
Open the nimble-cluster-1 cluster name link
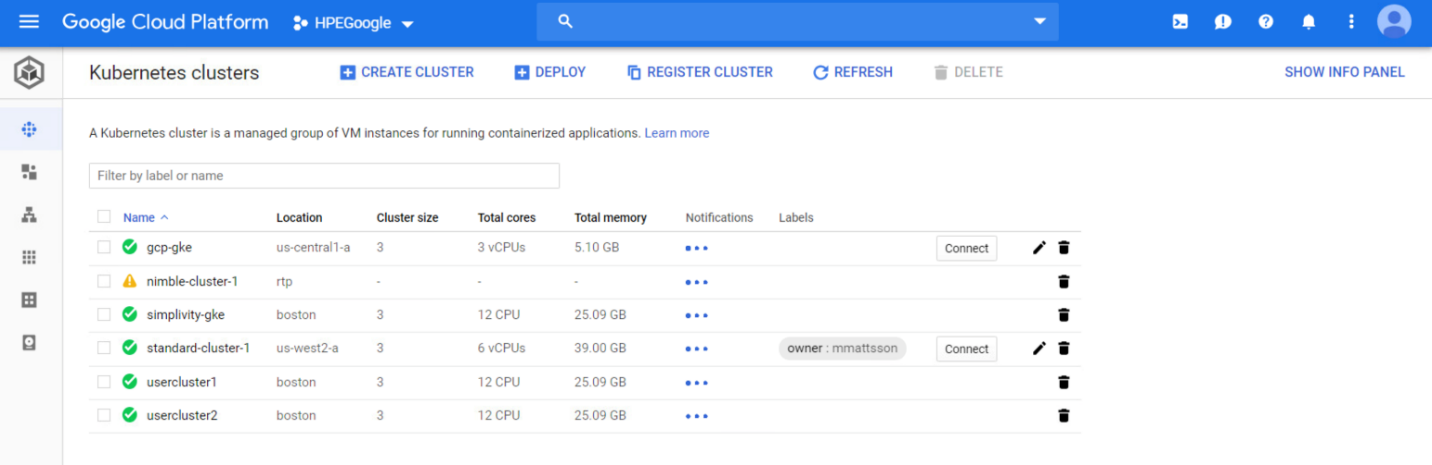(192, 281)
